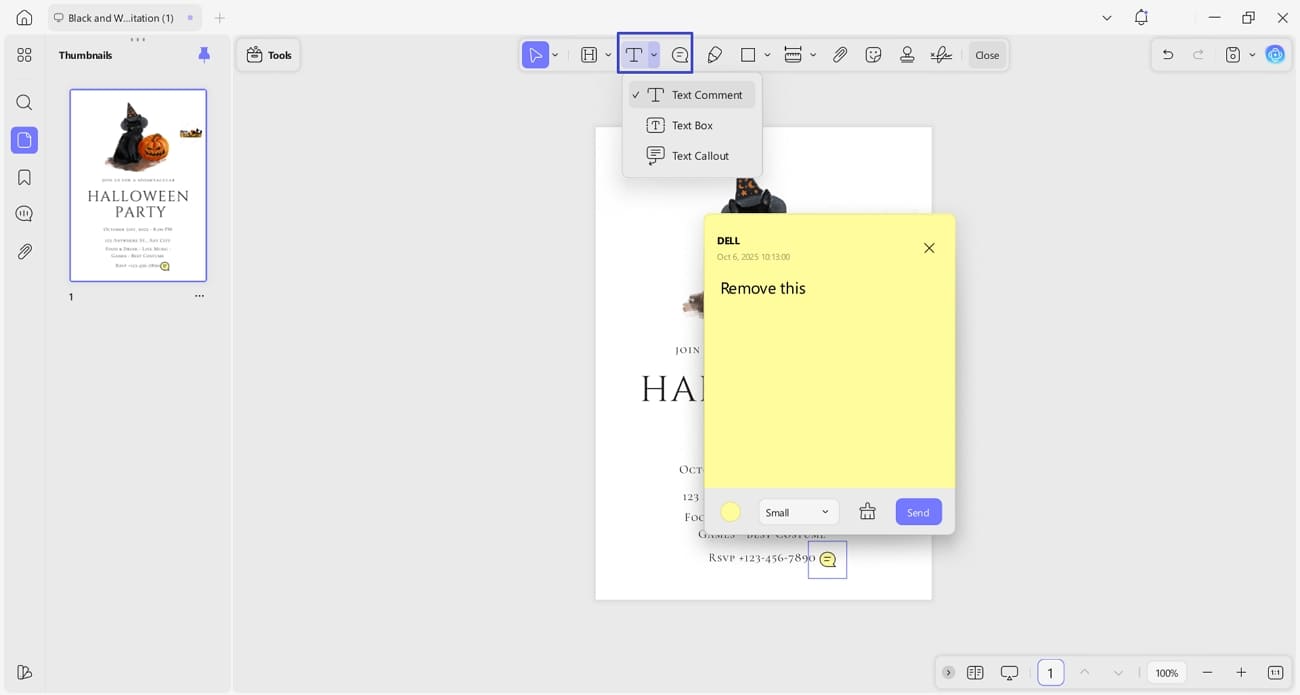Select the Signature tool
This screenshot has height=695, width=1300.
click(x=941, y=54)
